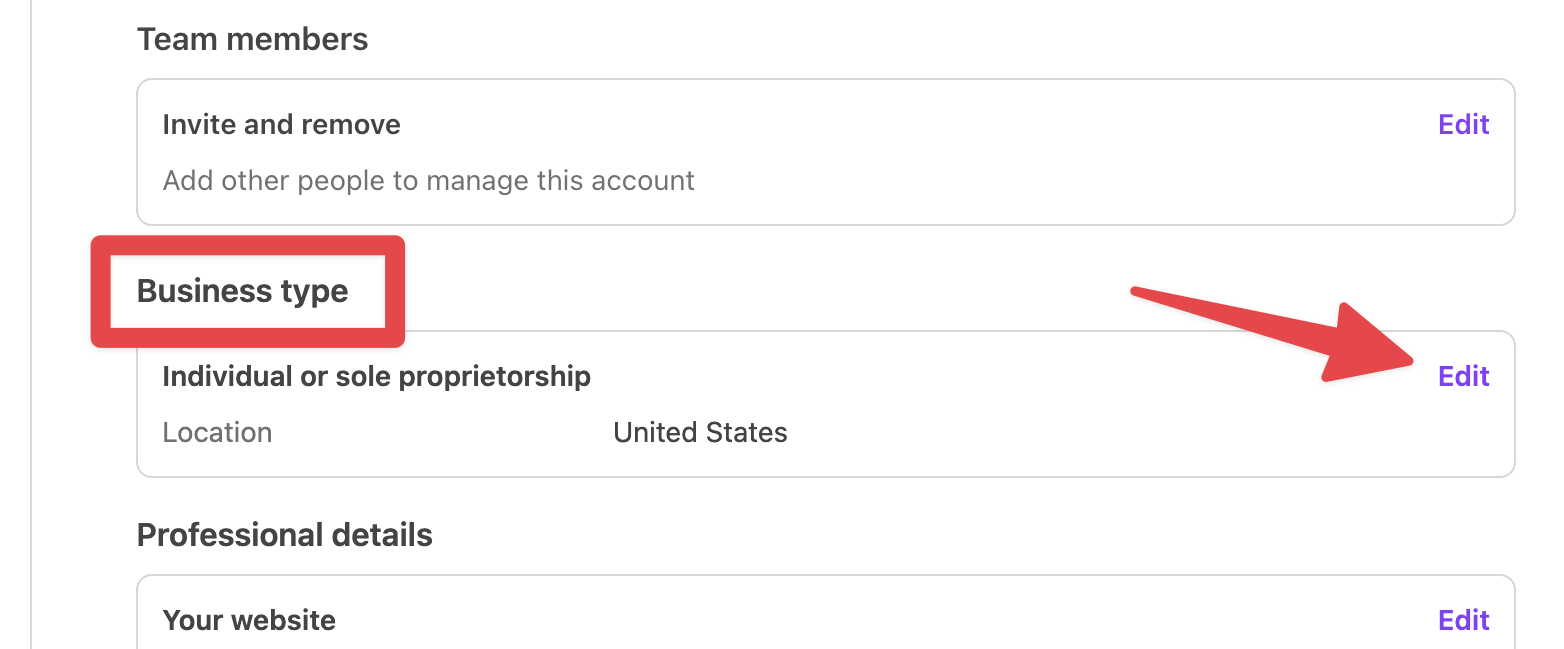
Task: Click the Location field label
Action: coord(217,433)
